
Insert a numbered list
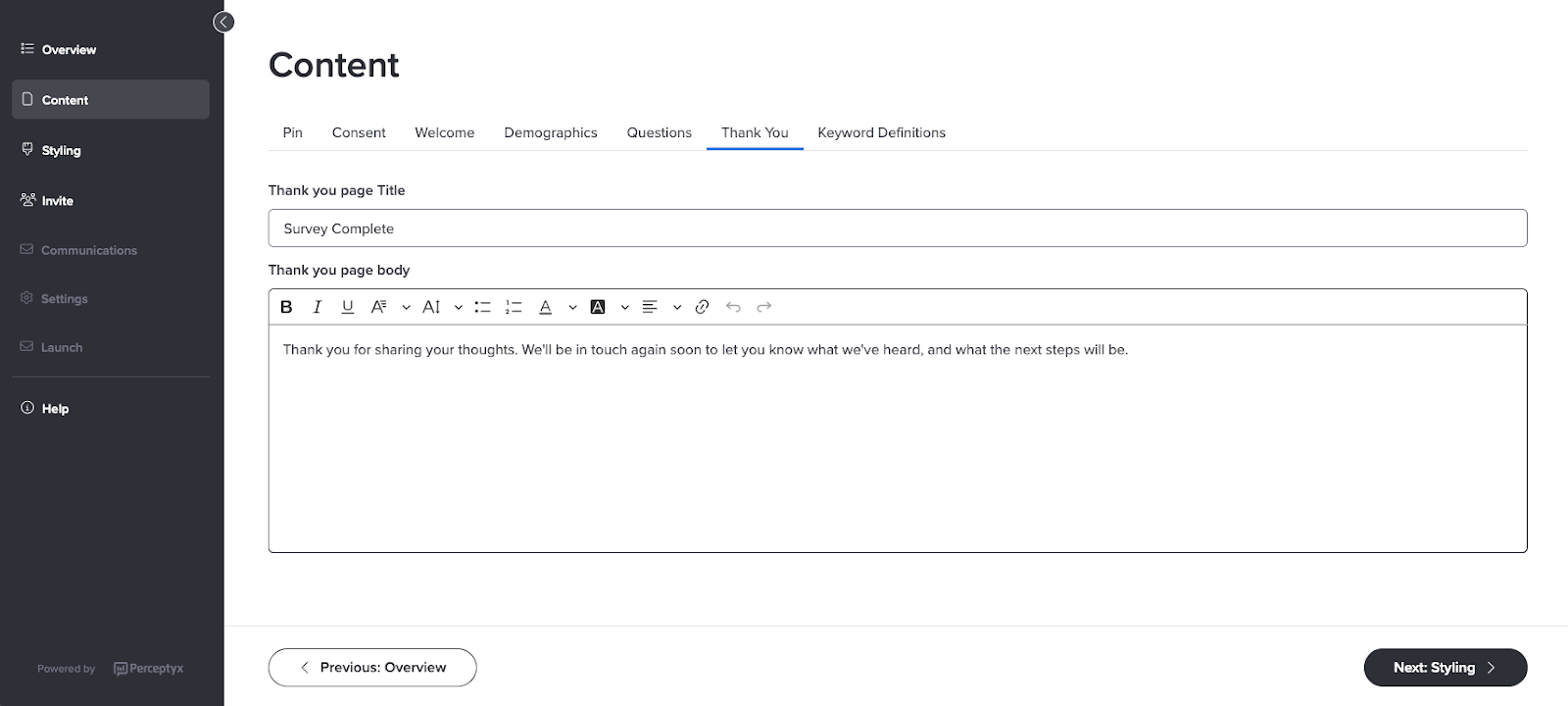pyautogui.click(x=514, y=307)
